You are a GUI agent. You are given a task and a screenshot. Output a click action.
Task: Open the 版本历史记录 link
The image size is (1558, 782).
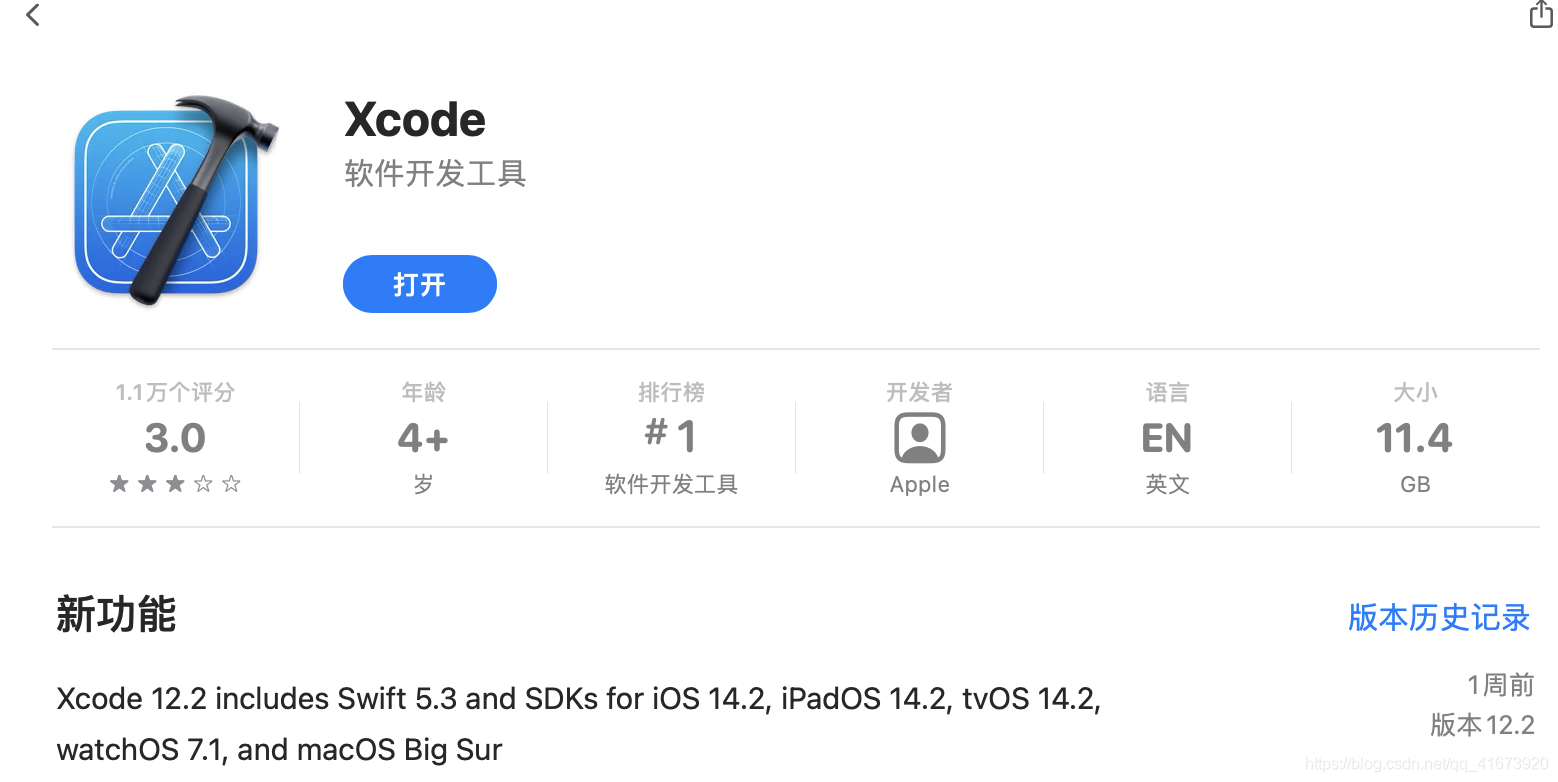(x=1437, y=618)
